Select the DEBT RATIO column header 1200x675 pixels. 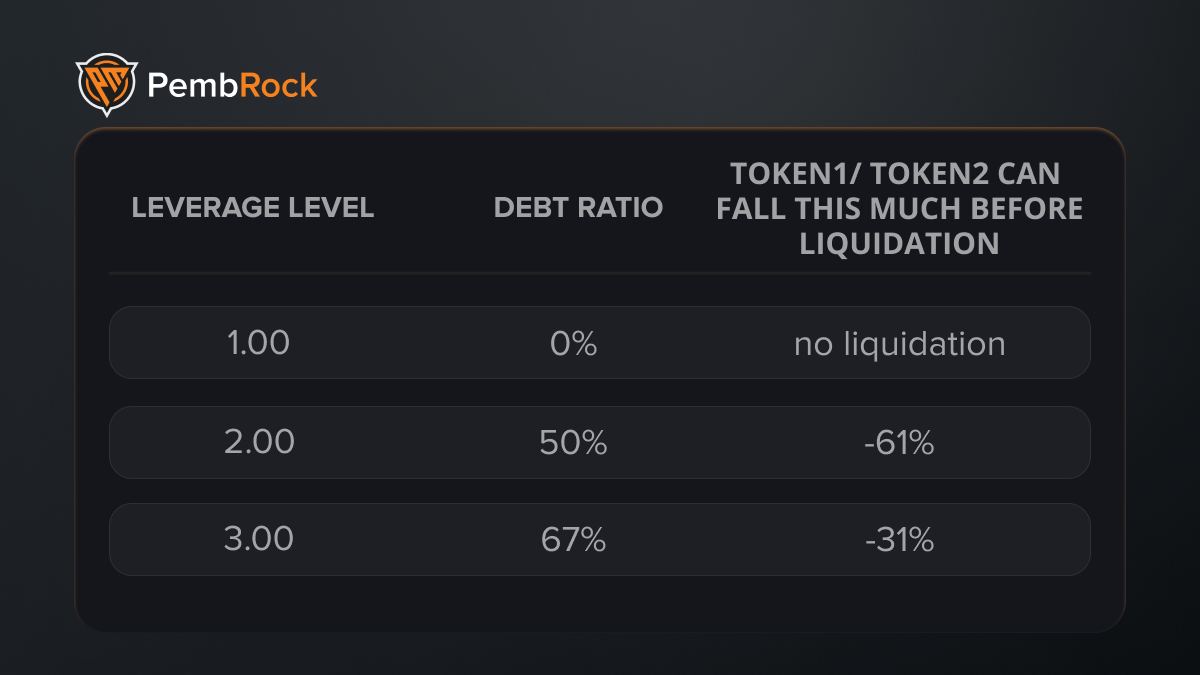tap(578, 207)
